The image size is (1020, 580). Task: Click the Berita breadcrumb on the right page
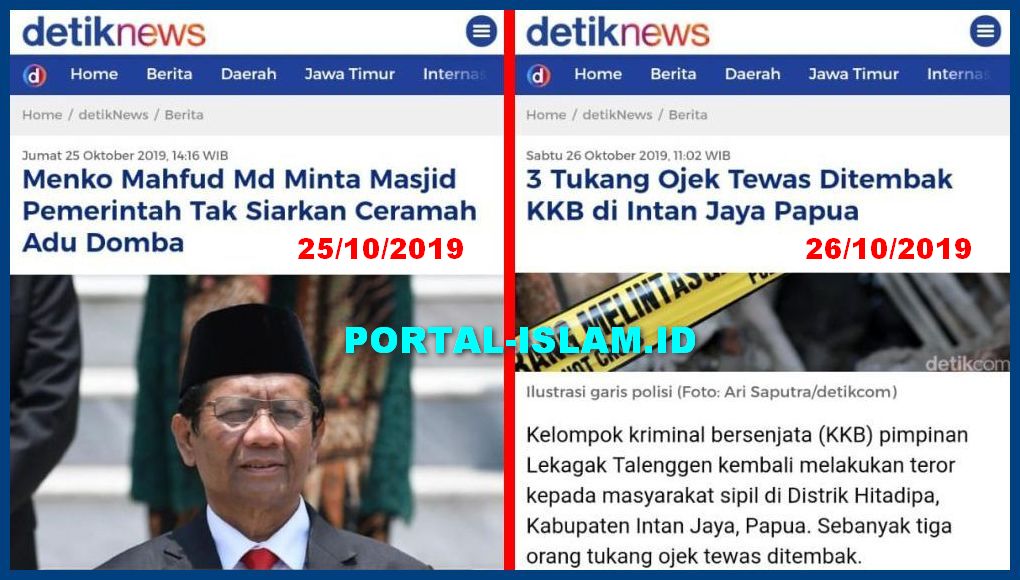click(688, 115)
